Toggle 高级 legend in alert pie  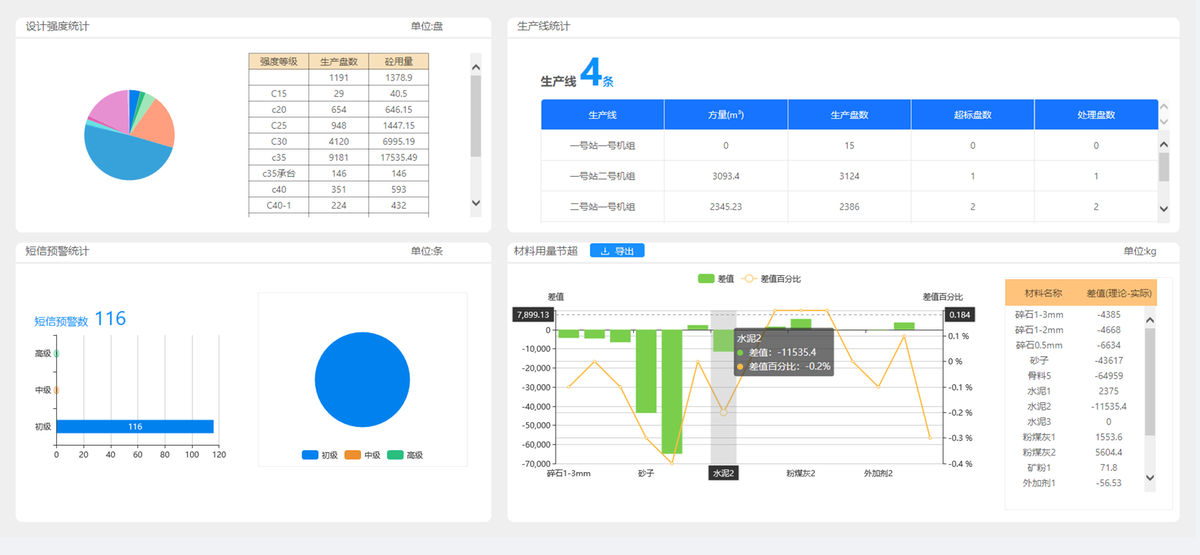[405, 455]
